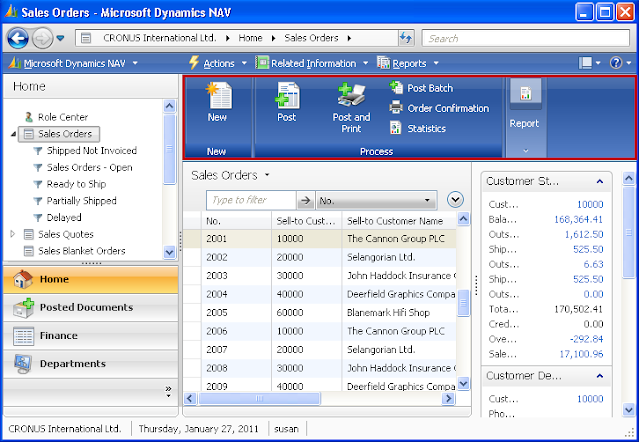This screenshot has width=639, height=442.
Task: Click the Home navigation button
Action: tap(90, 279)
